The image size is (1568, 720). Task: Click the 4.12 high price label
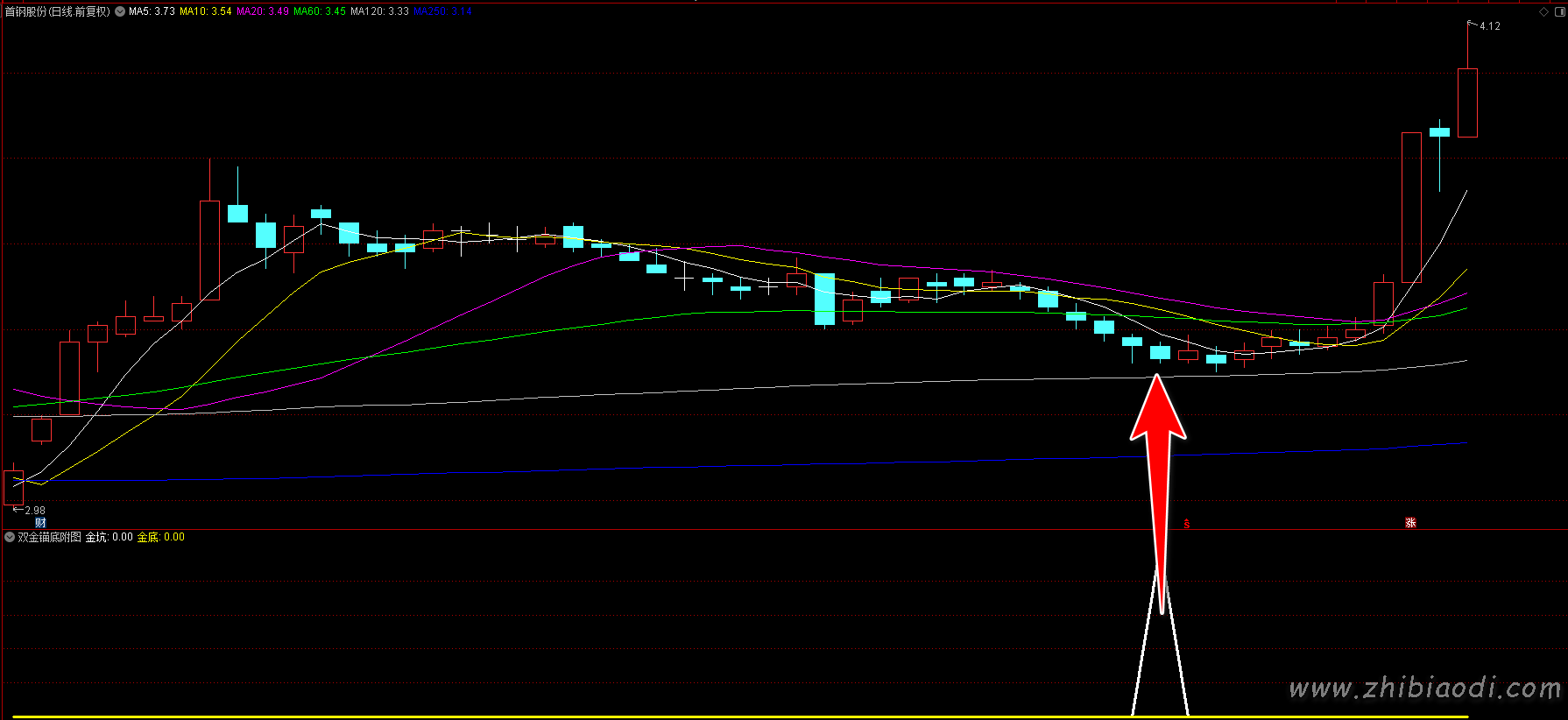1490,26
